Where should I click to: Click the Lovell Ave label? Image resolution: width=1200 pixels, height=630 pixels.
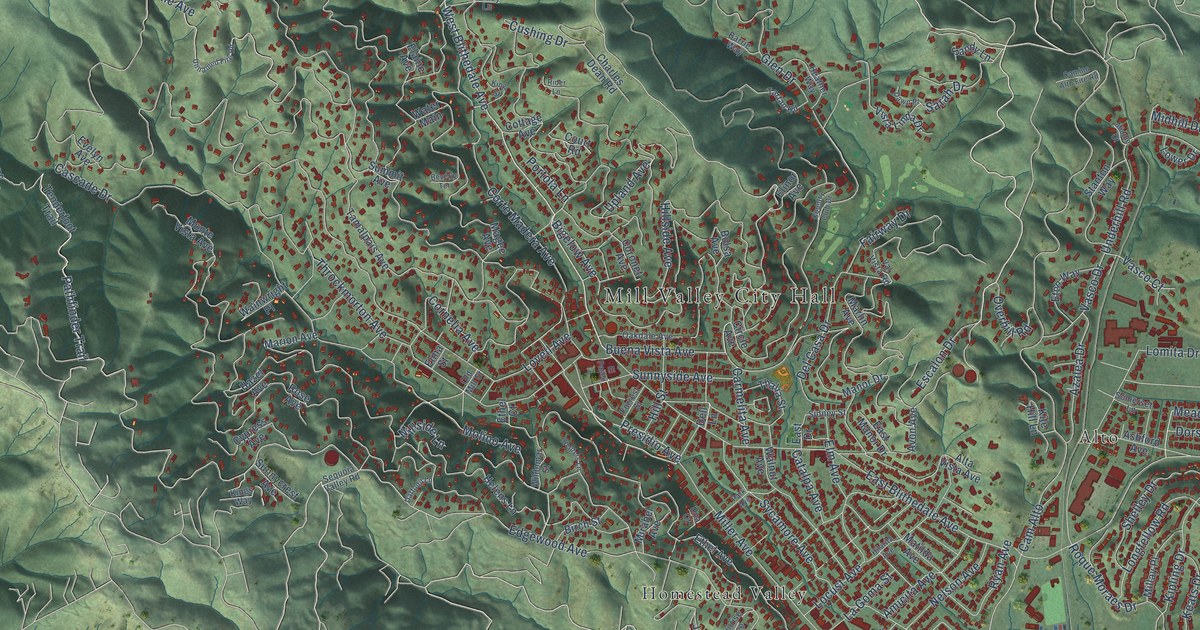coord(545,354)
